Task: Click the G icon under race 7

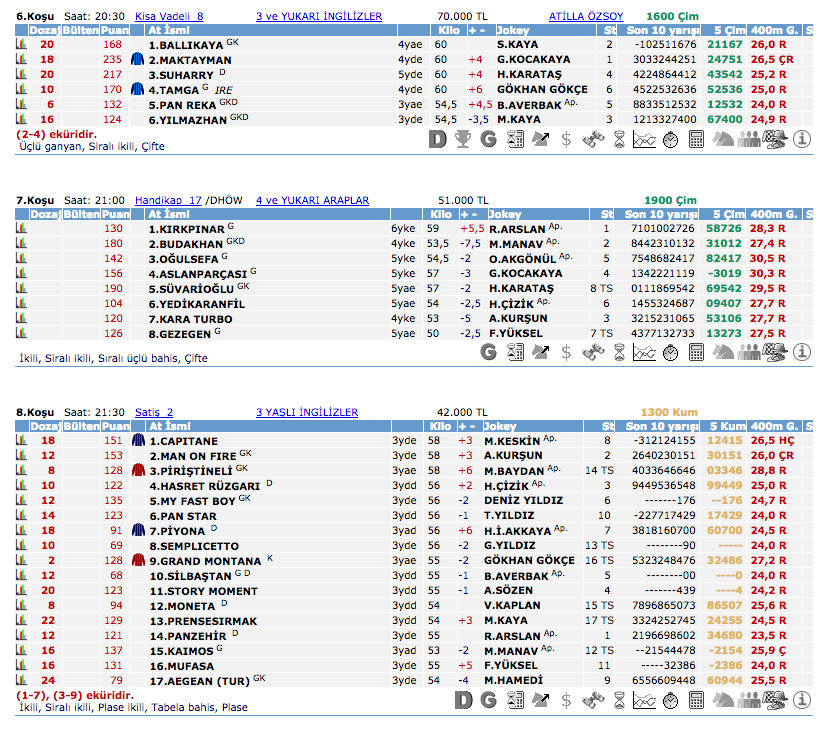Action: coord(488,351)
